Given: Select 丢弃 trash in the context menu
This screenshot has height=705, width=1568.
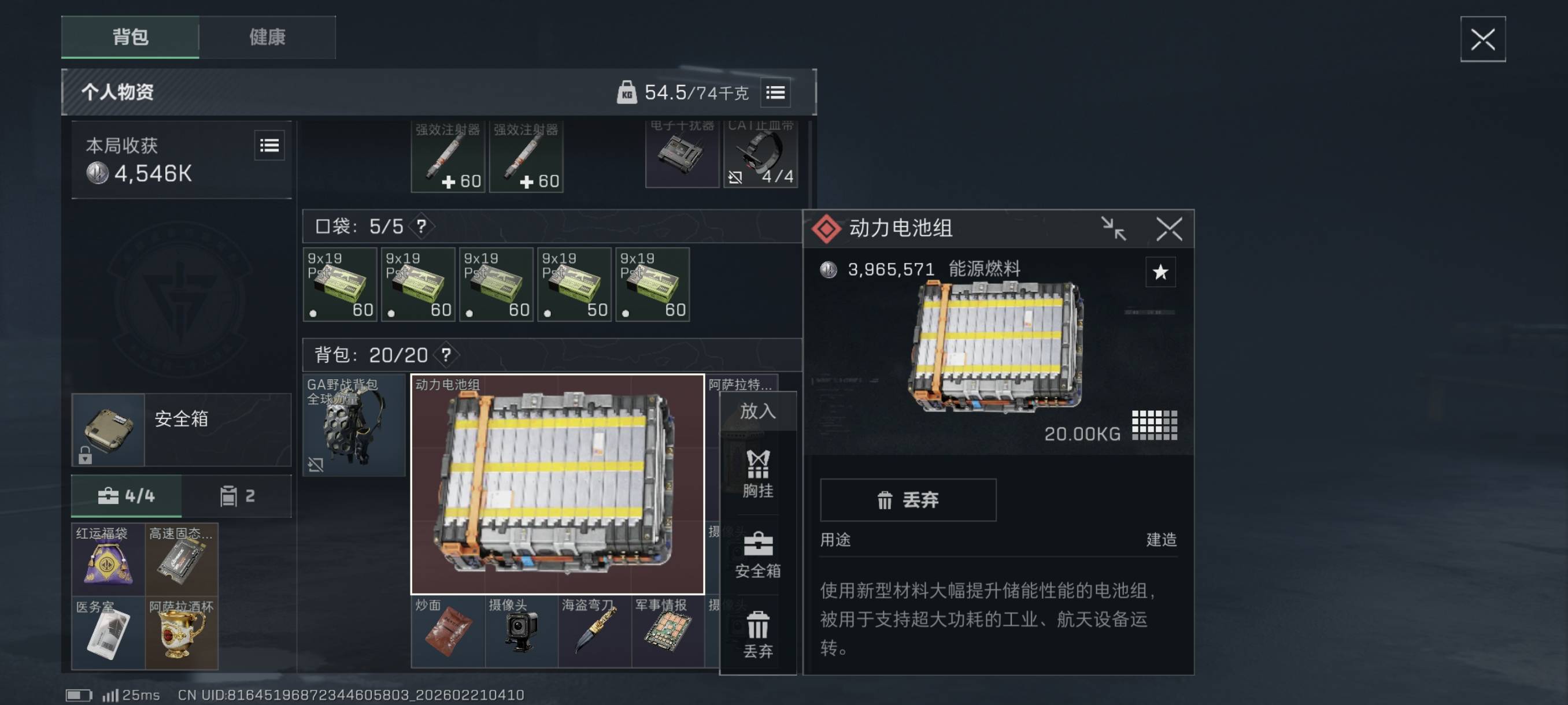Looking at the screenshot, I should point(758,634).
